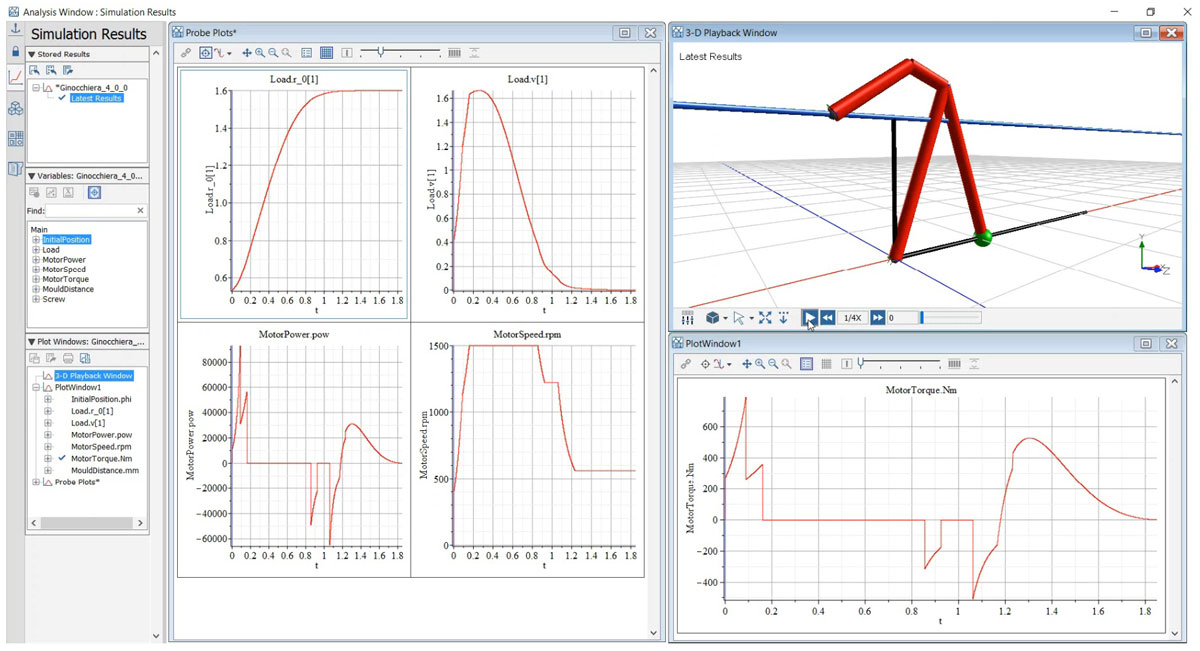Select the Screw variable
This screenshot has width=1200, height=651.
pyautogui.click(x=53, y=299)
